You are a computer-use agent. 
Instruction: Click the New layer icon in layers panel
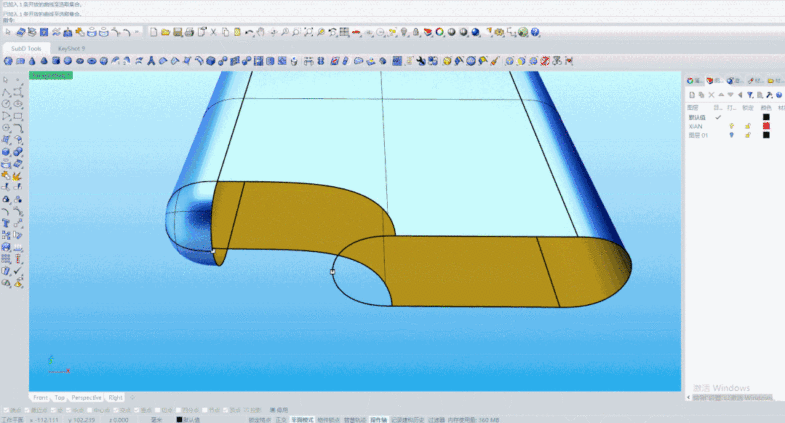tap(691, 94)
